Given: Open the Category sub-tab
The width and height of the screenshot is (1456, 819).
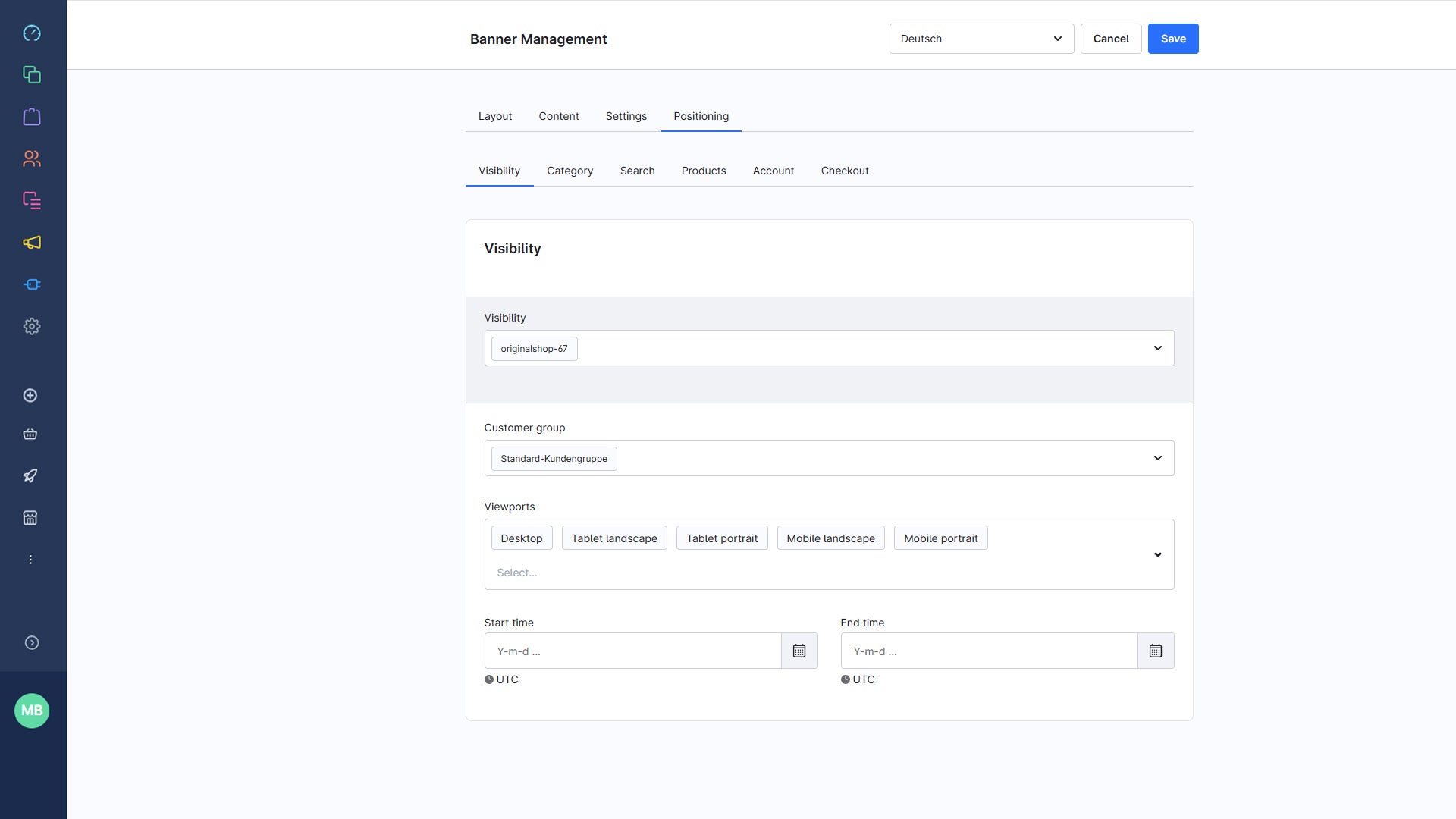Looking at the screenshot, I should pos(570,171).
